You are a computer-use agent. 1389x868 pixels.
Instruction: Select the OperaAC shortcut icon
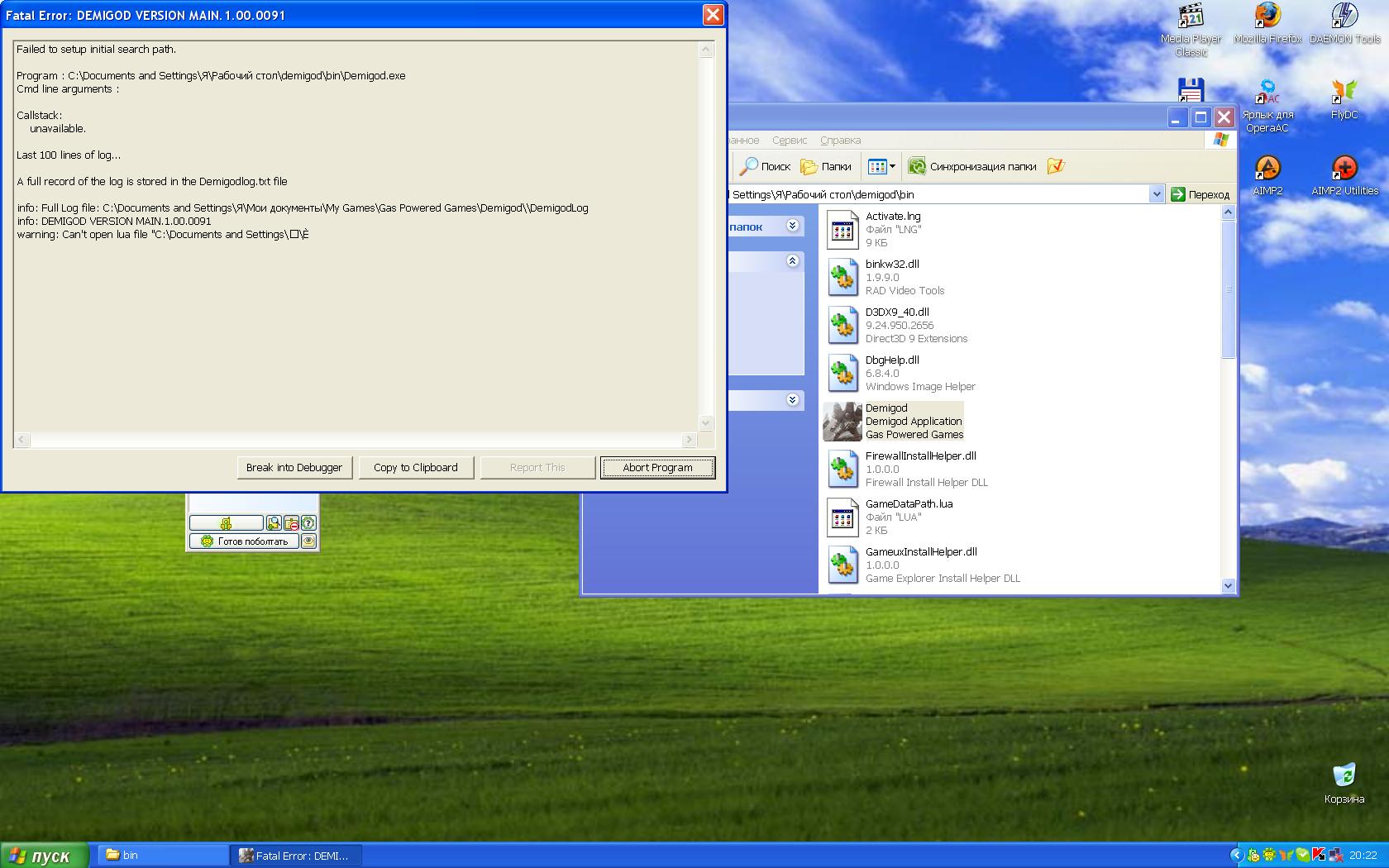(1267, 106)
